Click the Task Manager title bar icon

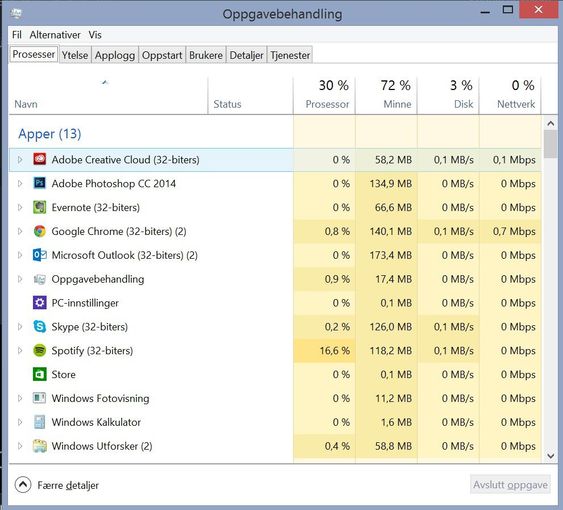tap(16, 14)
